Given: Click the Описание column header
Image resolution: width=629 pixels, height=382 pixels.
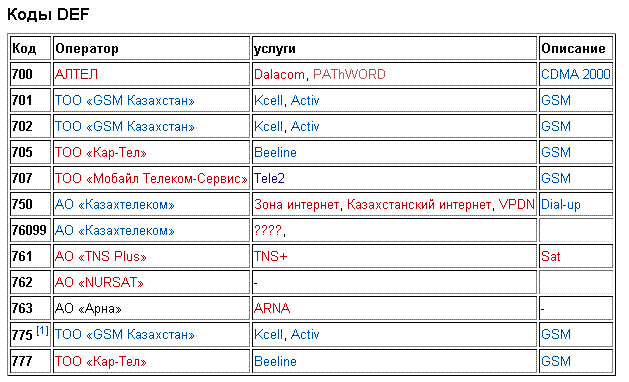Looking at the screenshot, I should coord(576,49).
